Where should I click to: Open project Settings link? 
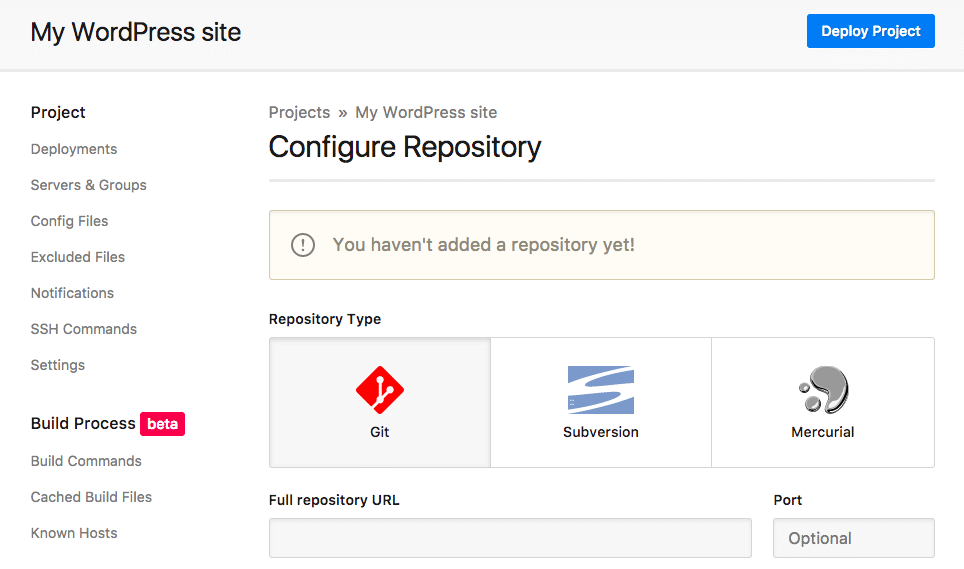58,365
